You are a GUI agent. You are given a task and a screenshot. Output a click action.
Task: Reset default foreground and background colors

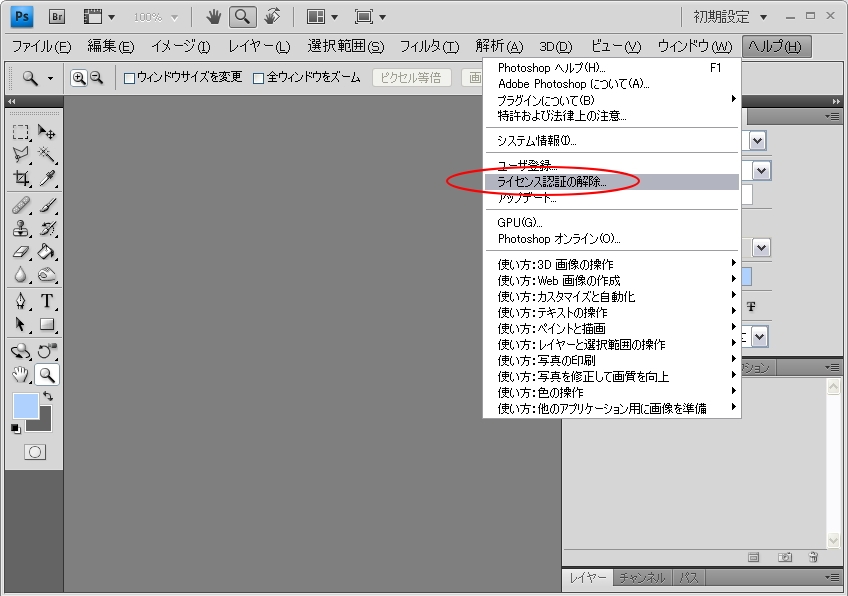[x=16, y=428]
